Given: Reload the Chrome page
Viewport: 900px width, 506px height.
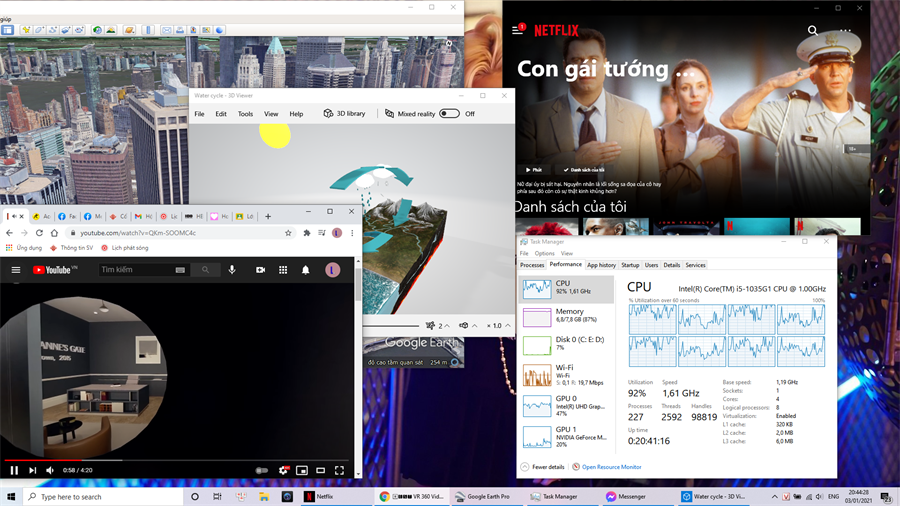Looking at the screenshot, I should 39,233.
